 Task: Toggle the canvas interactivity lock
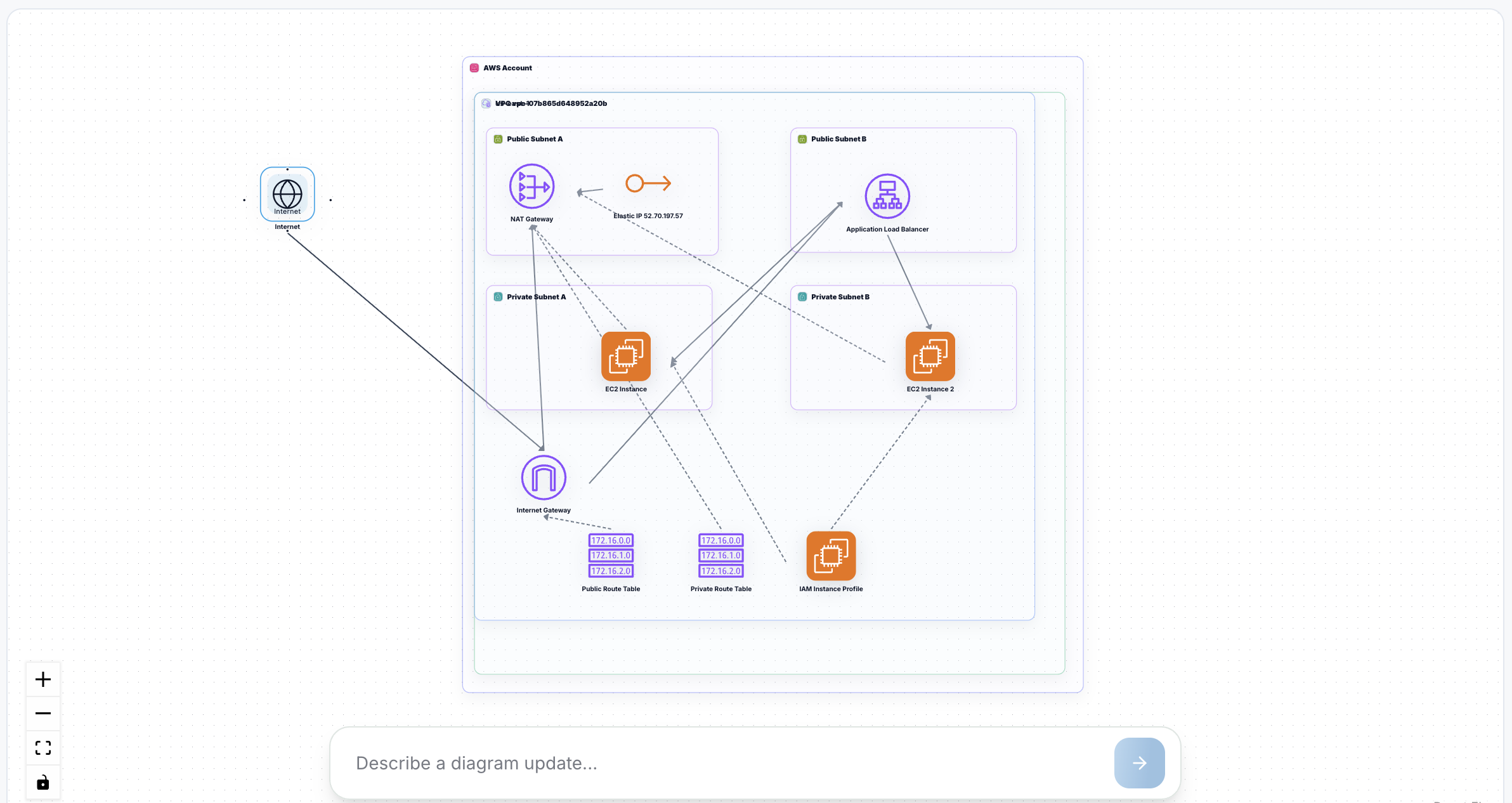pos(43,782)
